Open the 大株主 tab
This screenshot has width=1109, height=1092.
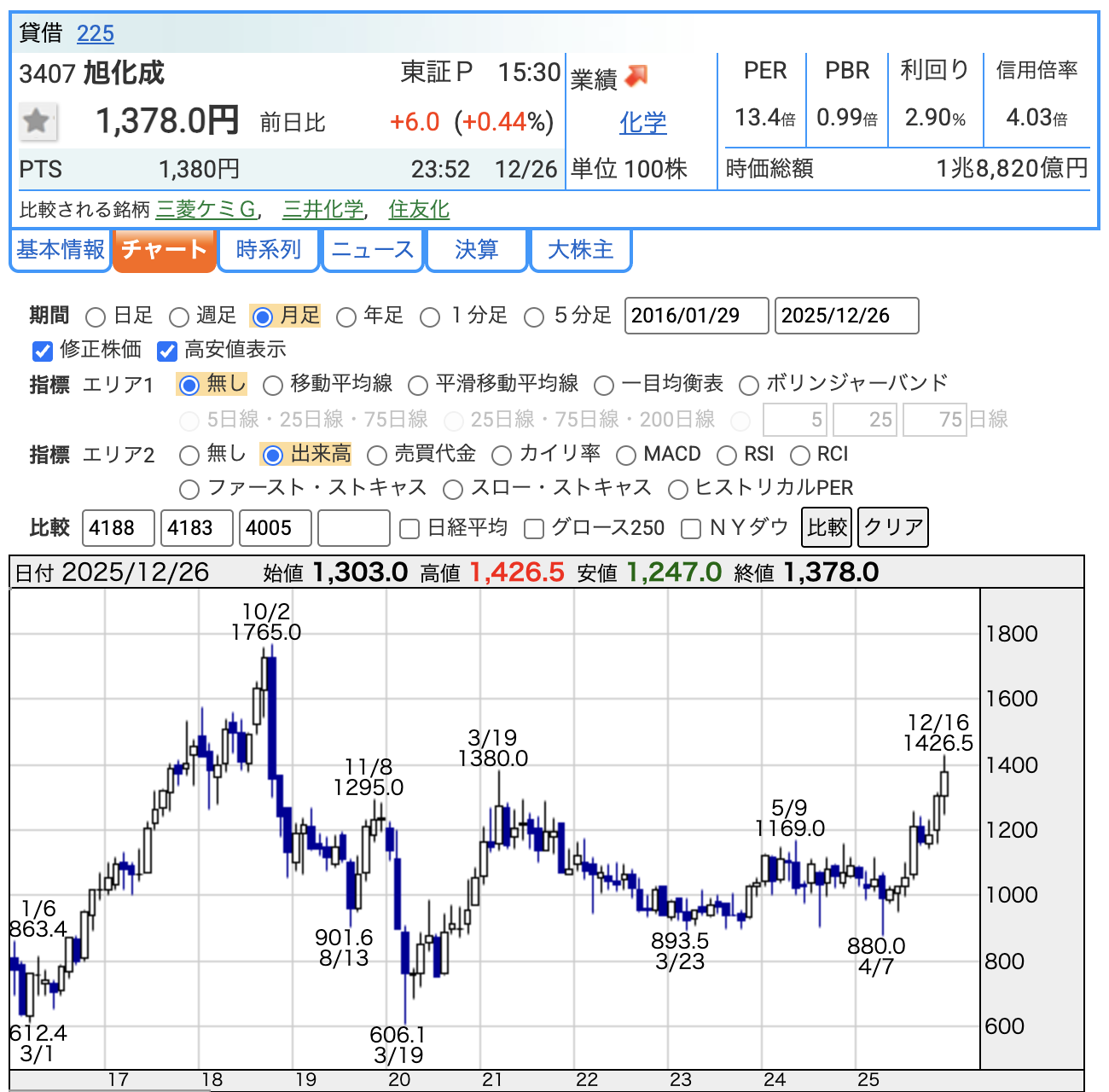(580, 249)
